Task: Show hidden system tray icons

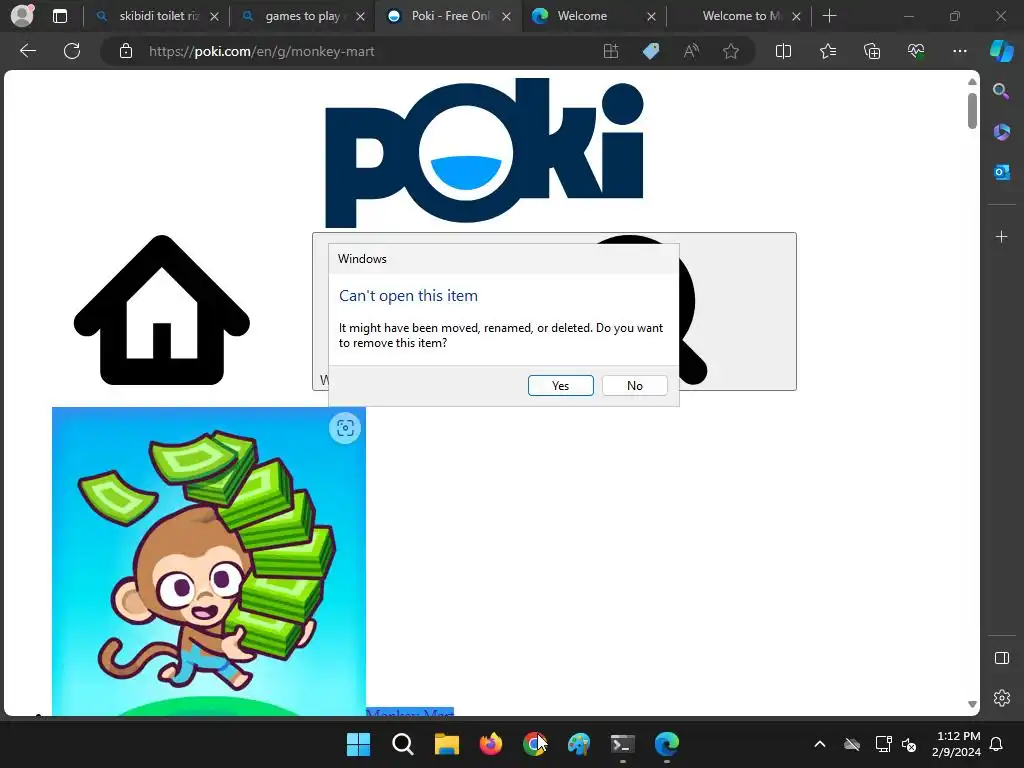Action: [820, 744]
